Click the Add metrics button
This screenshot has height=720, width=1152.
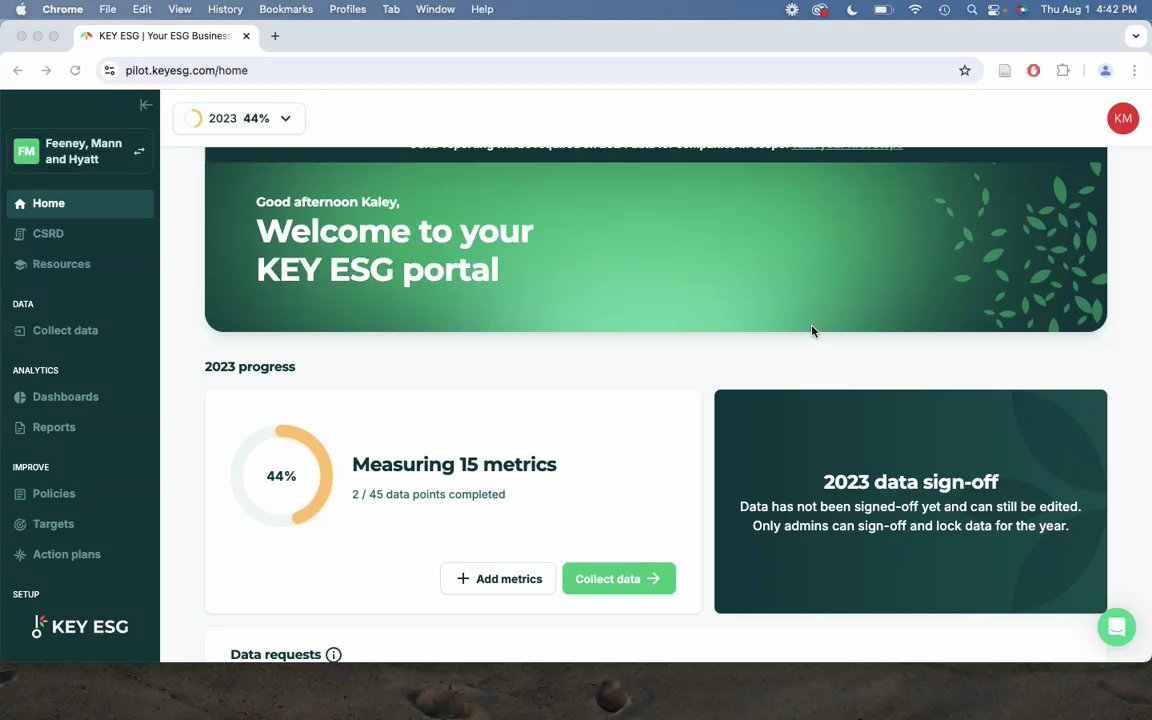click(498, 579)
